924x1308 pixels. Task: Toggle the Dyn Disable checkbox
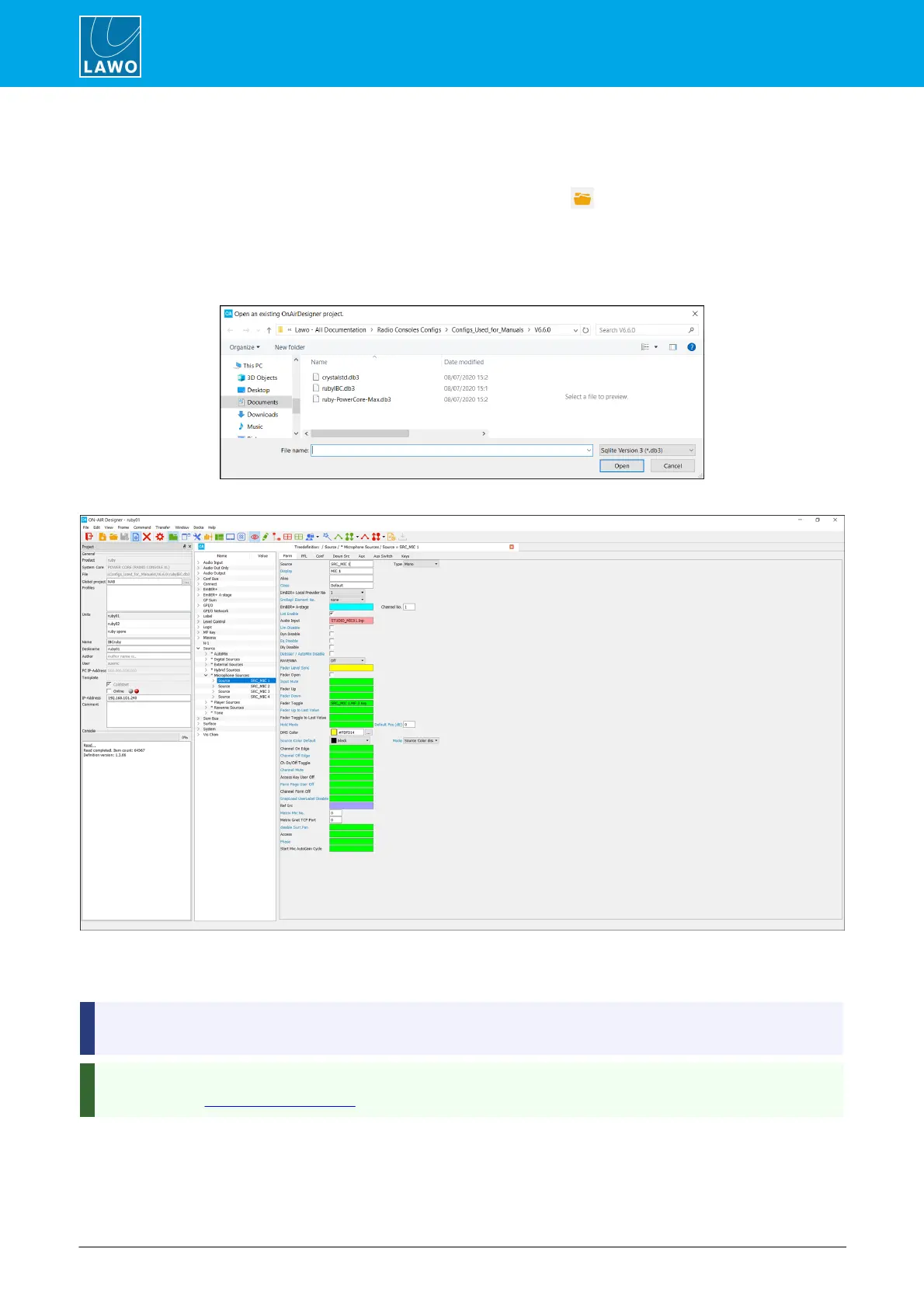pos(332,634)
